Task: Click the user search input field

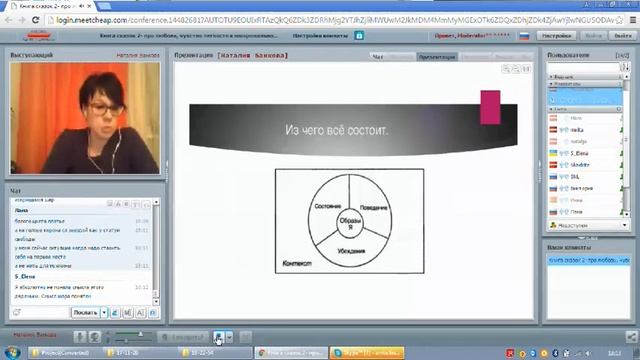Action: point(583,67)
